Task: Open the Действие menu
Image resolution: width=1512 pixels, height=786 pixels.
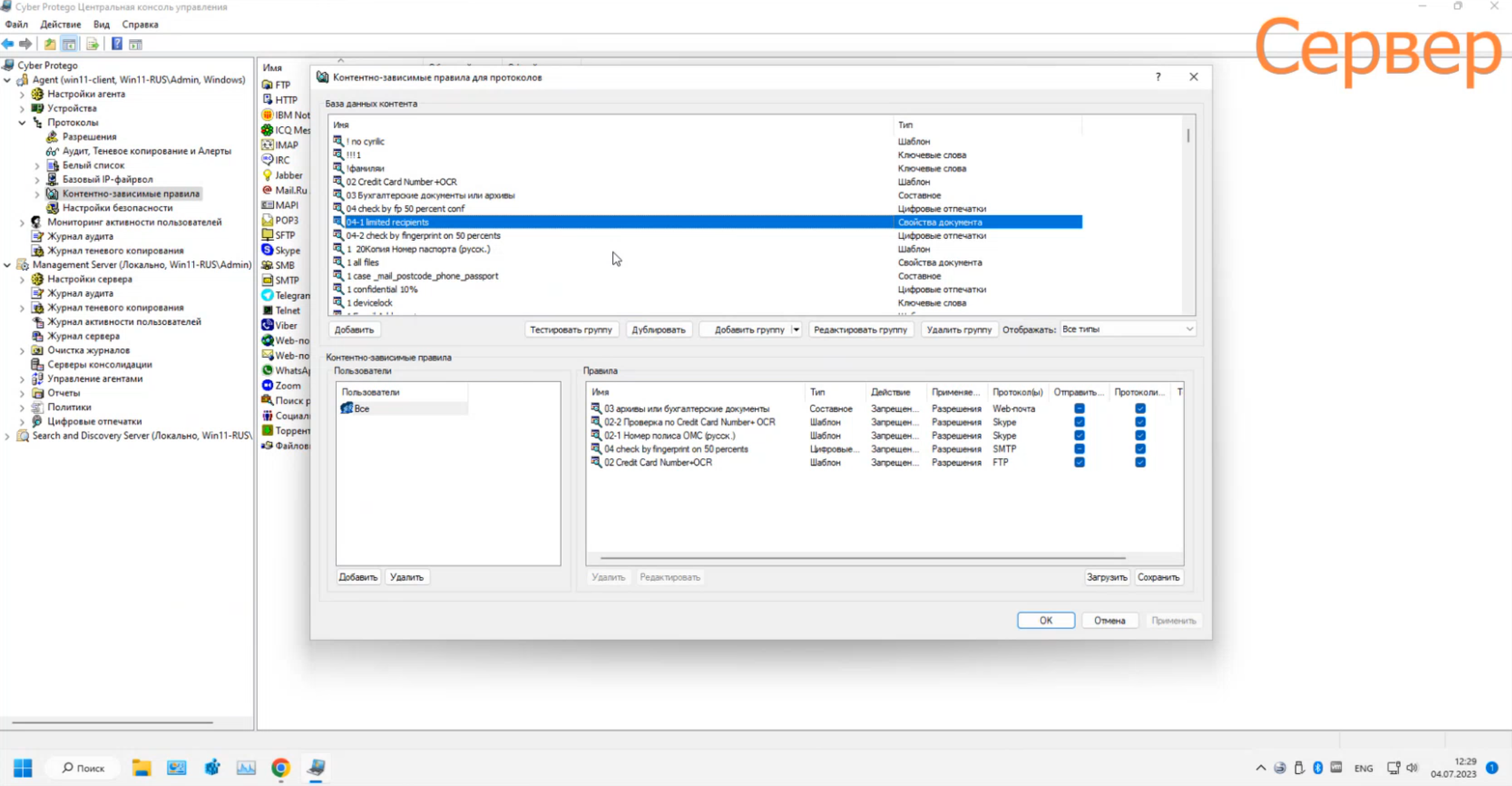Action: [x=60, y=24]
